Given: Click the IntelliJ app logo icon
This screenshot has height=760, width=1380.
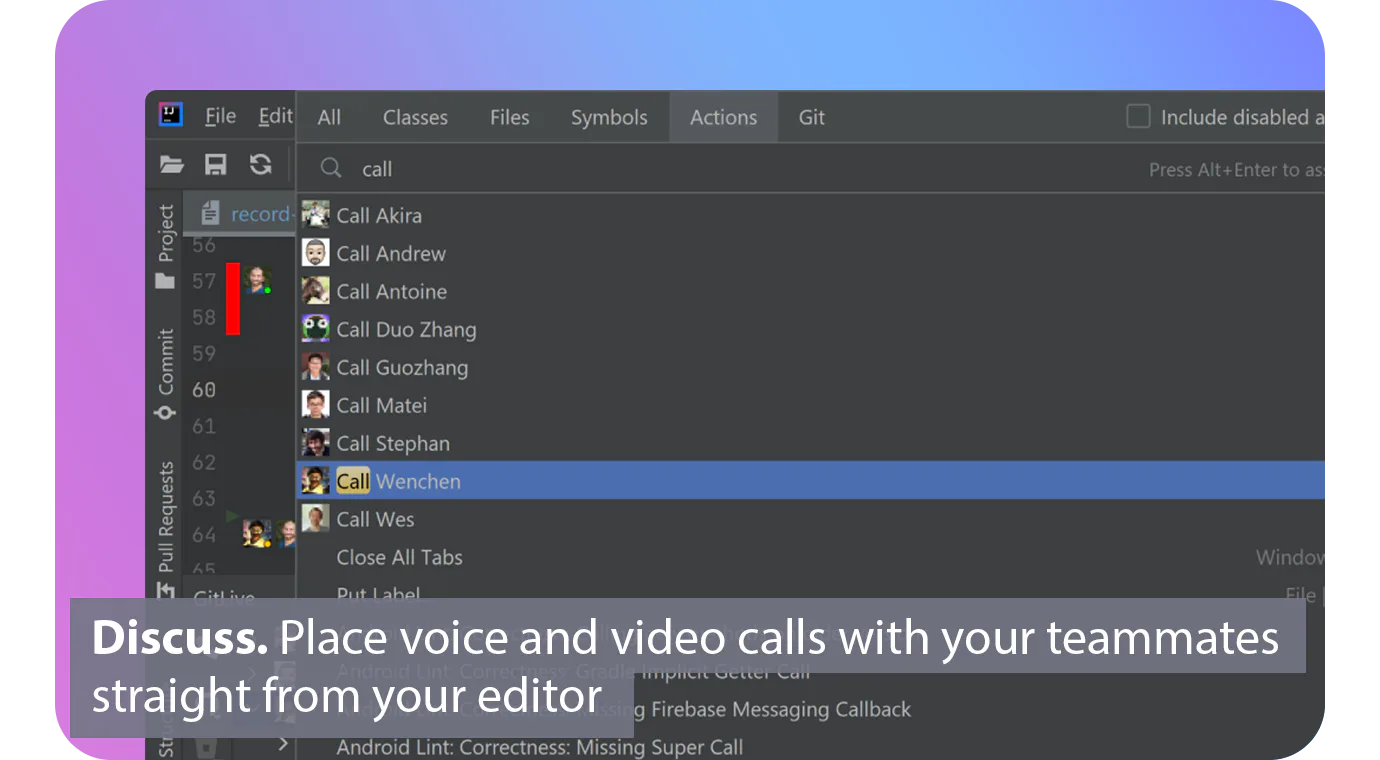Looking at the screenshot, I should point(171,114).
